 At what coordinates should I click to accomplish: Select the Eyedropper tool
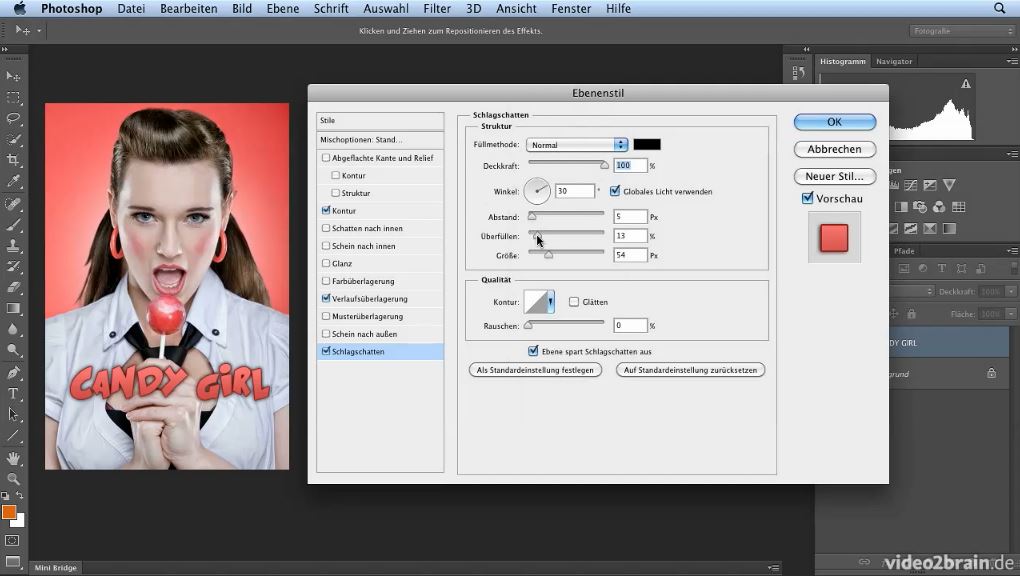13,181
